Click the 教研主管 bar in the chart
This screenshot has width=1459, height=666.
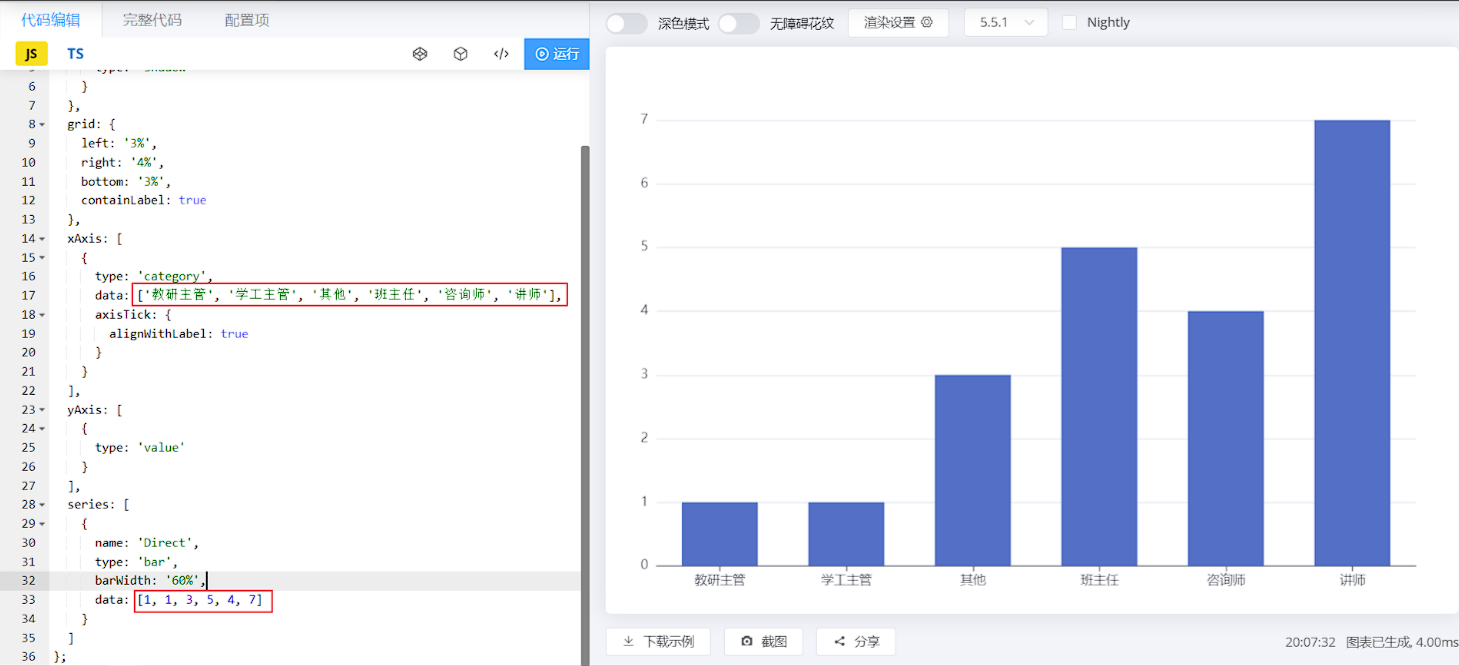(719, 533)
